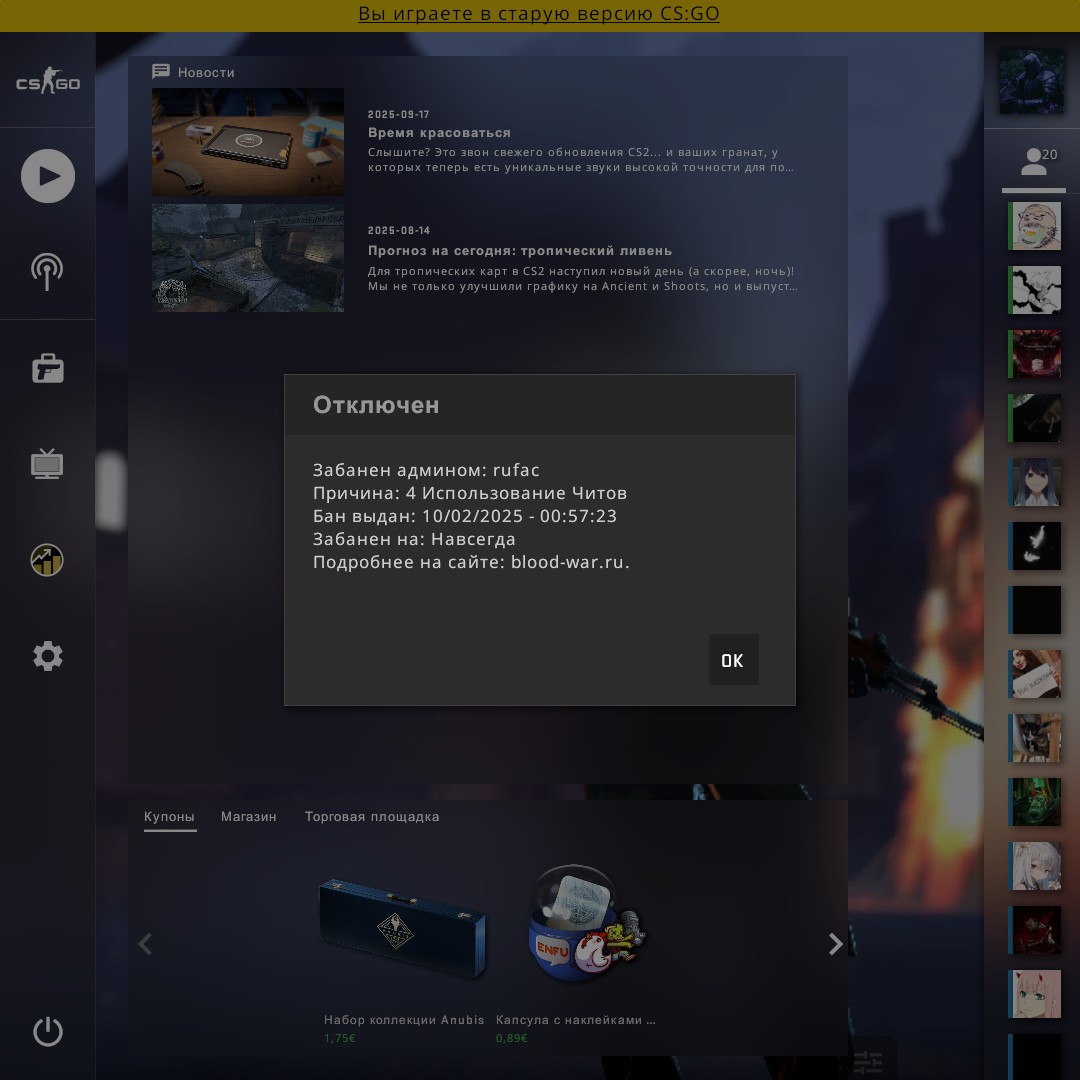The image size is (1080, 1080).
Task: Open the sliders options icon at bottom
Action: 868,1062
